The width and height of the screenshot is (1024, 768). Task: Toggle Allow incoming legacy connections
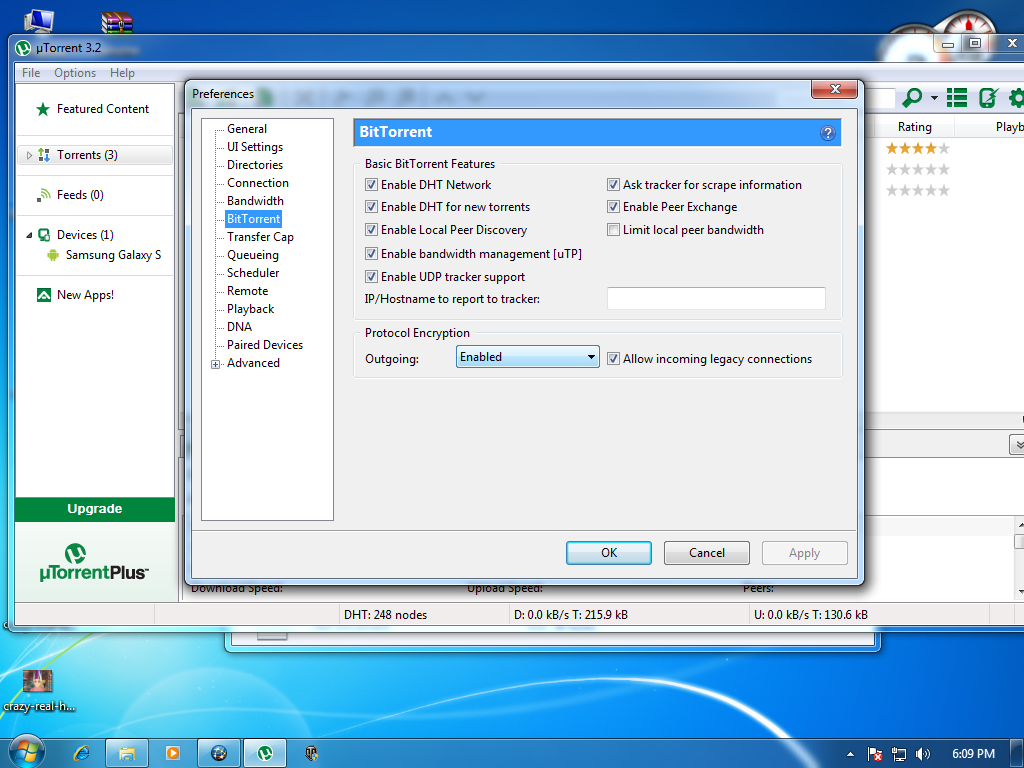click(613, 359)
